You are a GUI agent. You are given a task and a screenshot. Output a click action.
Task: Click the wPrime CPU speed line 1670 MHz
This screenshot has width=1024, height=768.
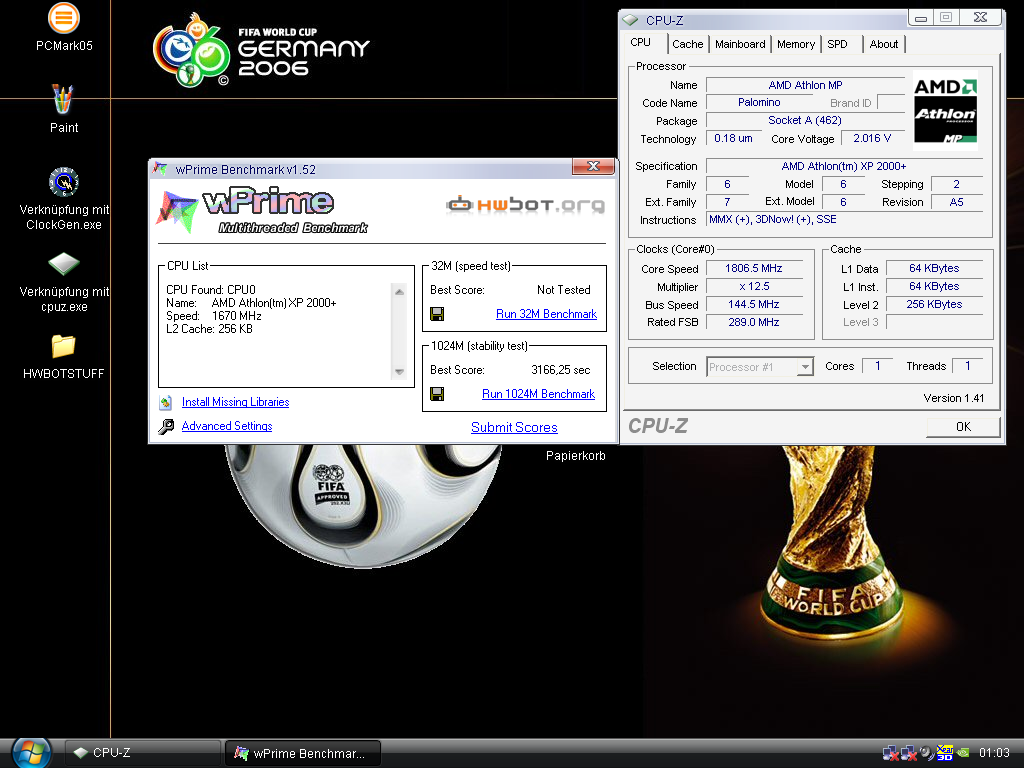pos(214,316)
